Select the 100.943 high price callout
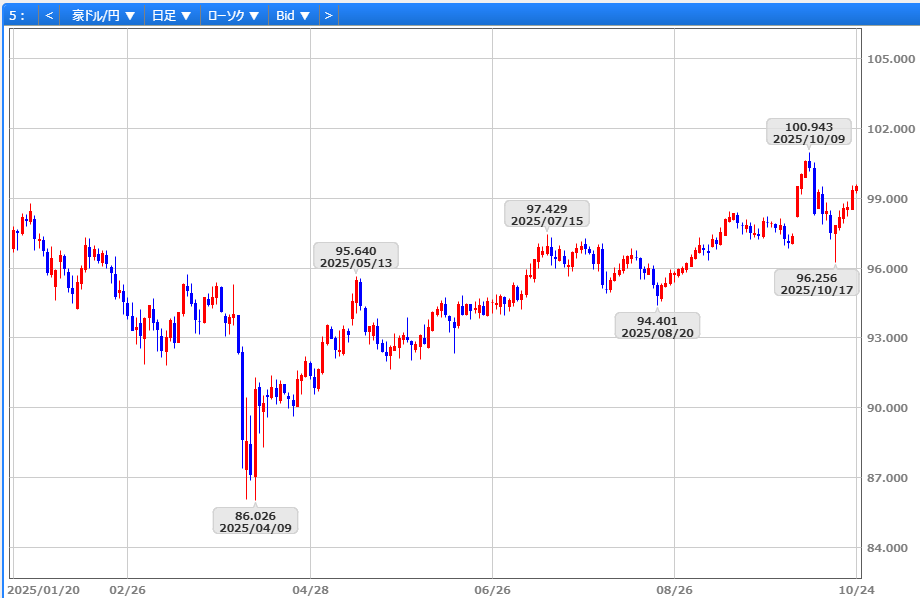 click(x=809, y=133)
